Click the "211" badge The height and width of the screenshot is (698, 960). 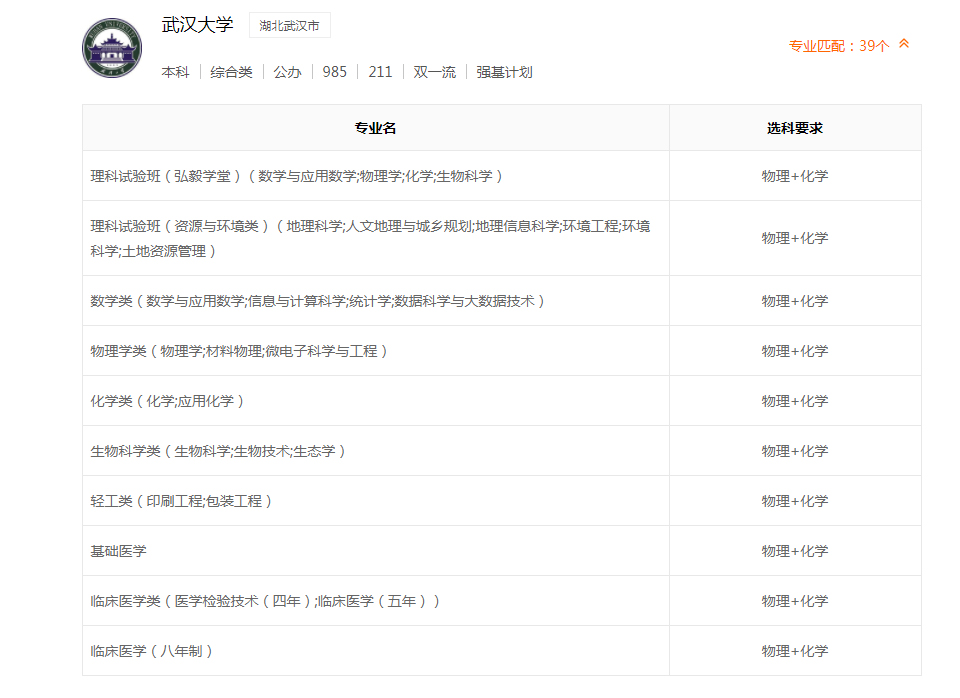[380, 72]
